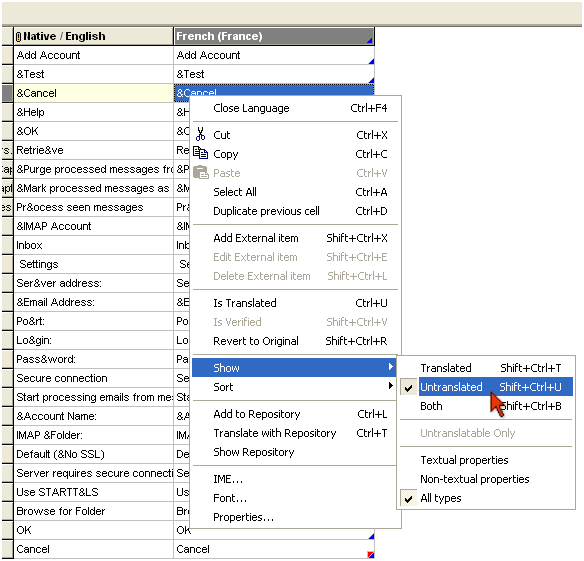Open the Show submenu entry

point(294,368)
